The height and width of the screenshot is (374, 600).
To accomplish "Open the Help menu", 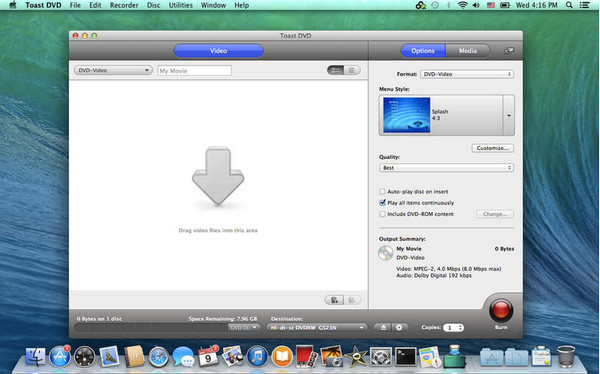I will (241, 5).
